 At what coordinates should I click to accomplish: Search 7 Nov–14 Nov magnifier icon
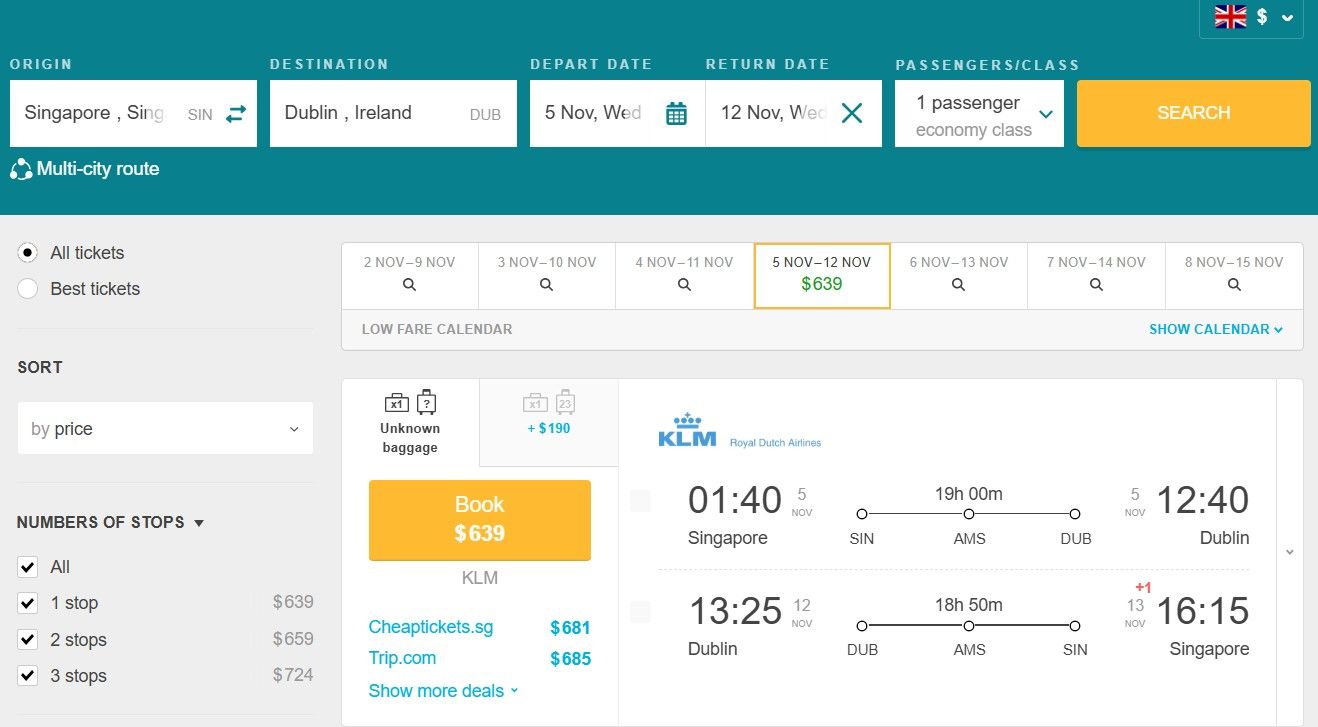coord(1096,285)
